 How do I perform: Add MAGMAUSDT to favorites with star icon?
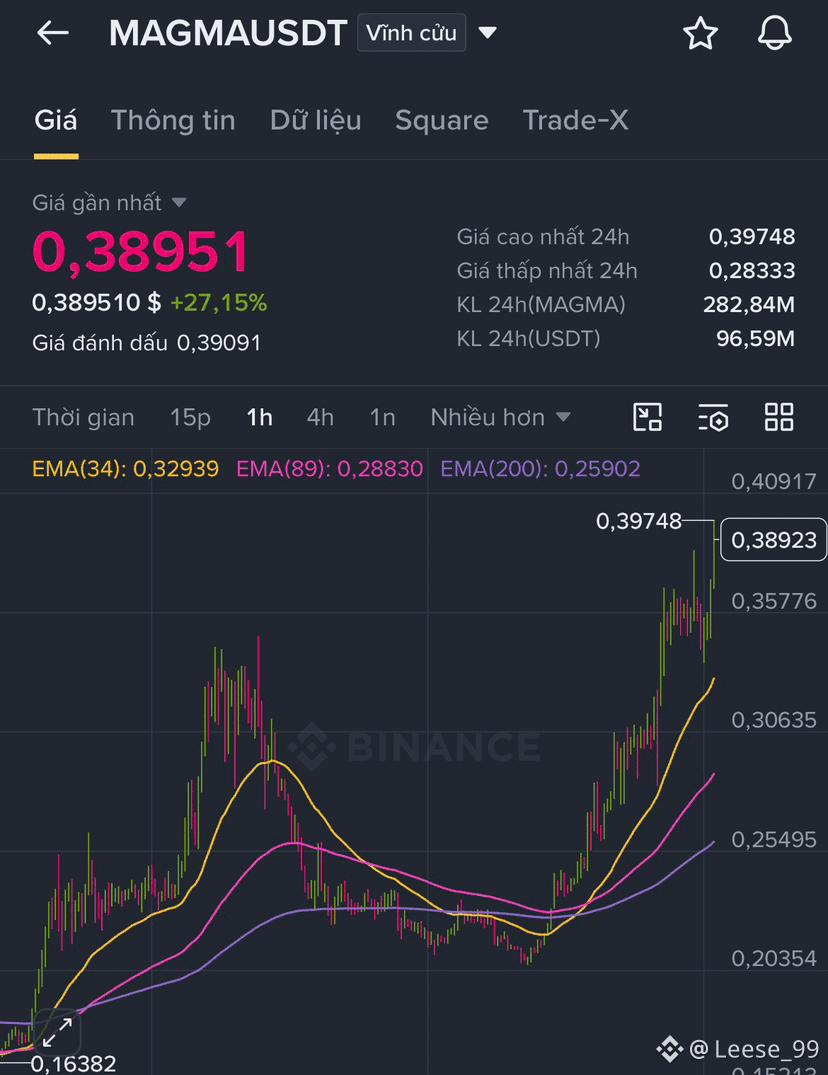[701, 33]
